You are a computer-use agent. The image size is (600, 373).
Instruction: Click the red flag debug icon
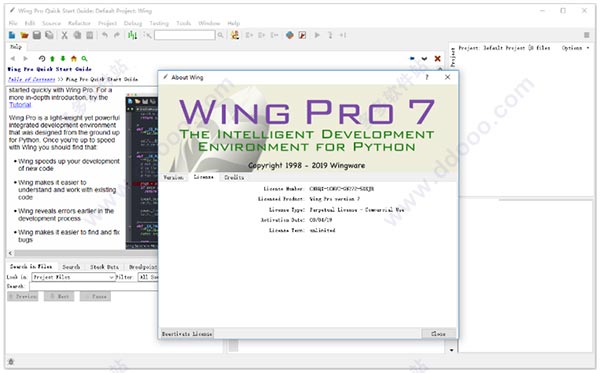point(302,35)
